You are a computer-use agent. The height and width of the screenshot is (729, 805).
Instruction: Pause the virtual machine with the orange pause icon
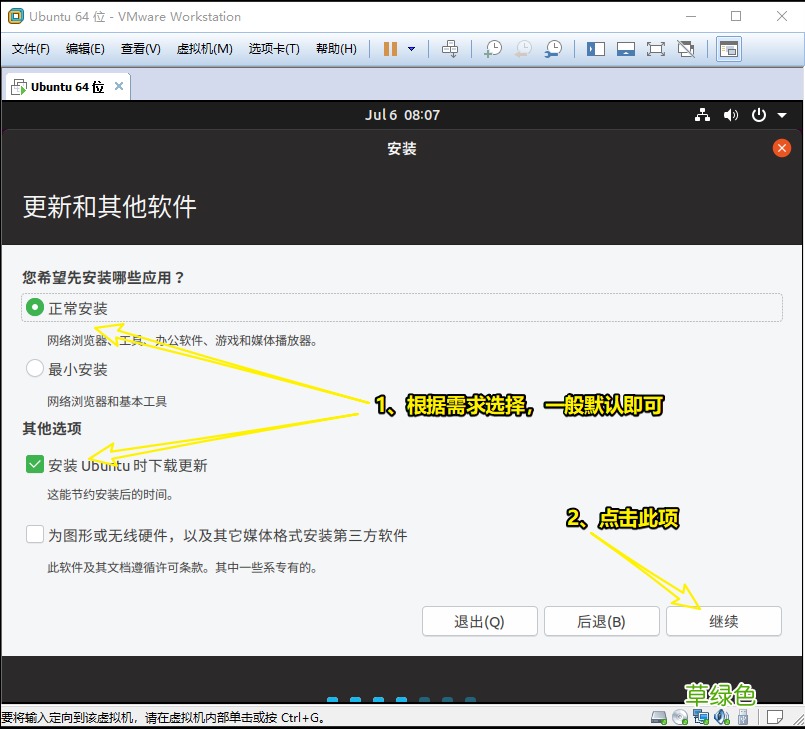click(x=390, y=49)
